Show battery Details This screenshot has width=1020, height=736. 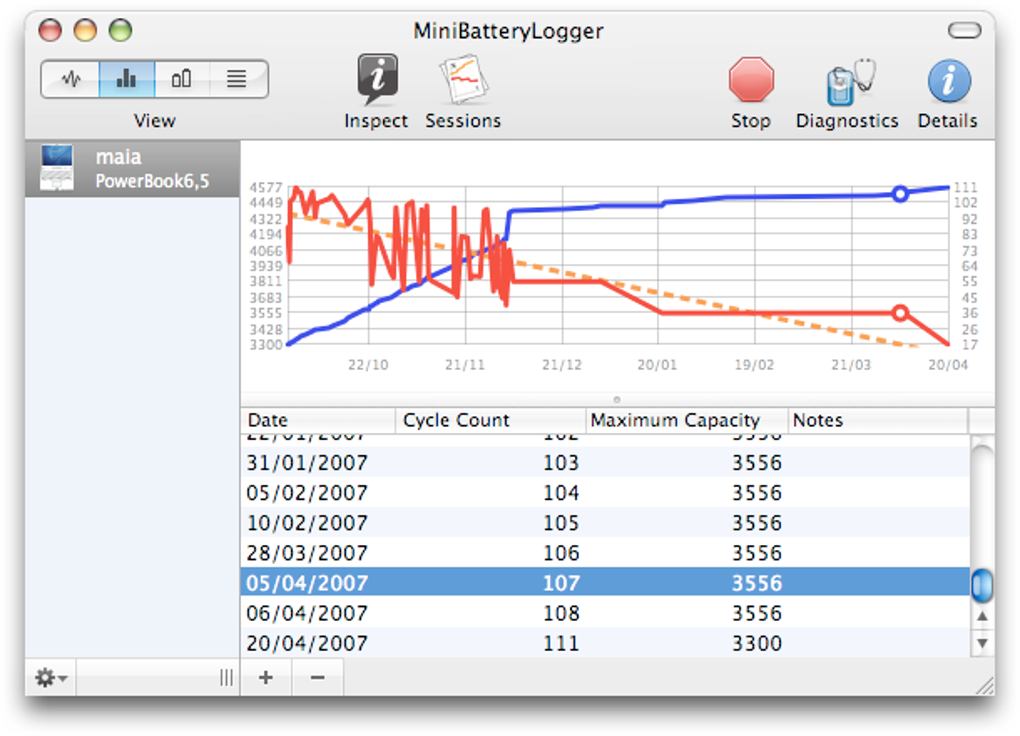tap(947, 94)
